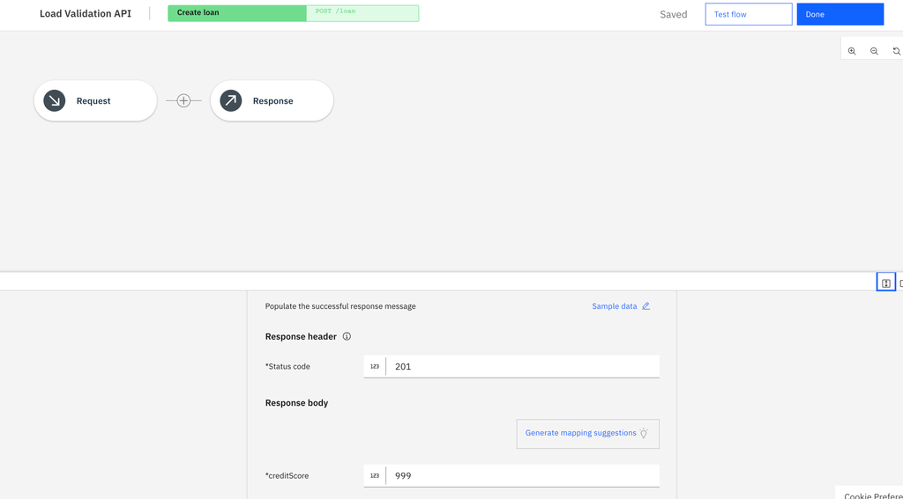Open the Sample data link

click(614, 306)
